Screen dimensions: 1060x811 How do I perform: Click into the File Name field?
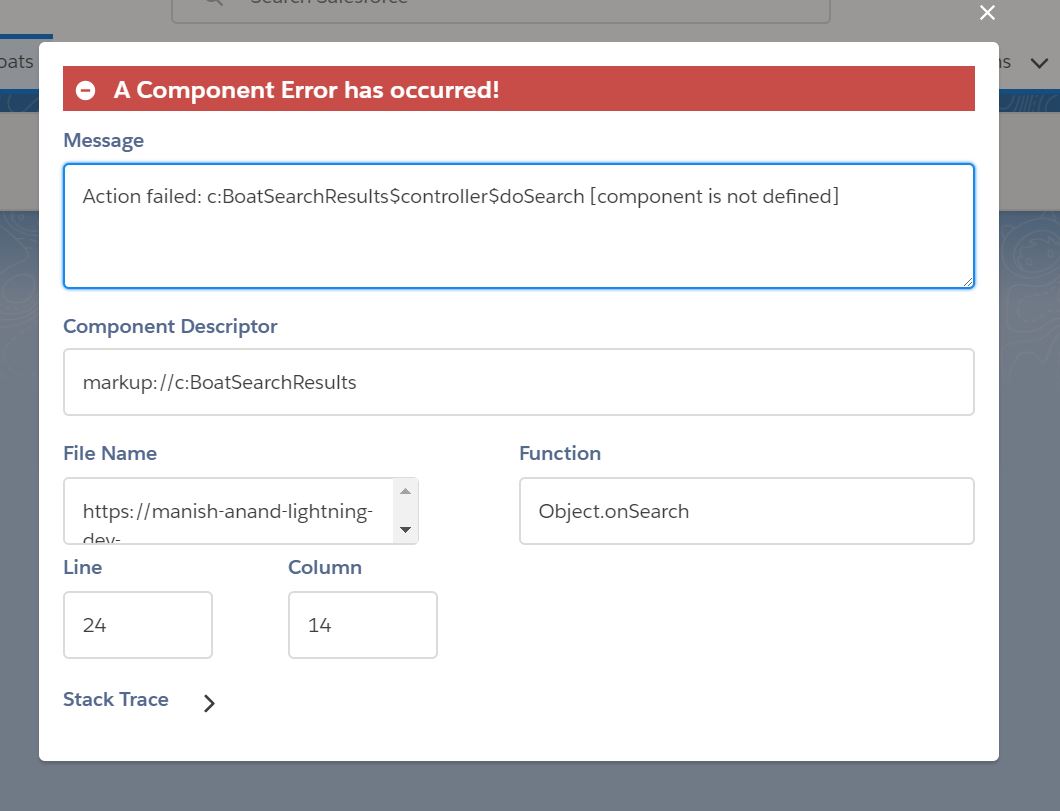pyautogui.click(x=230, y=511)
